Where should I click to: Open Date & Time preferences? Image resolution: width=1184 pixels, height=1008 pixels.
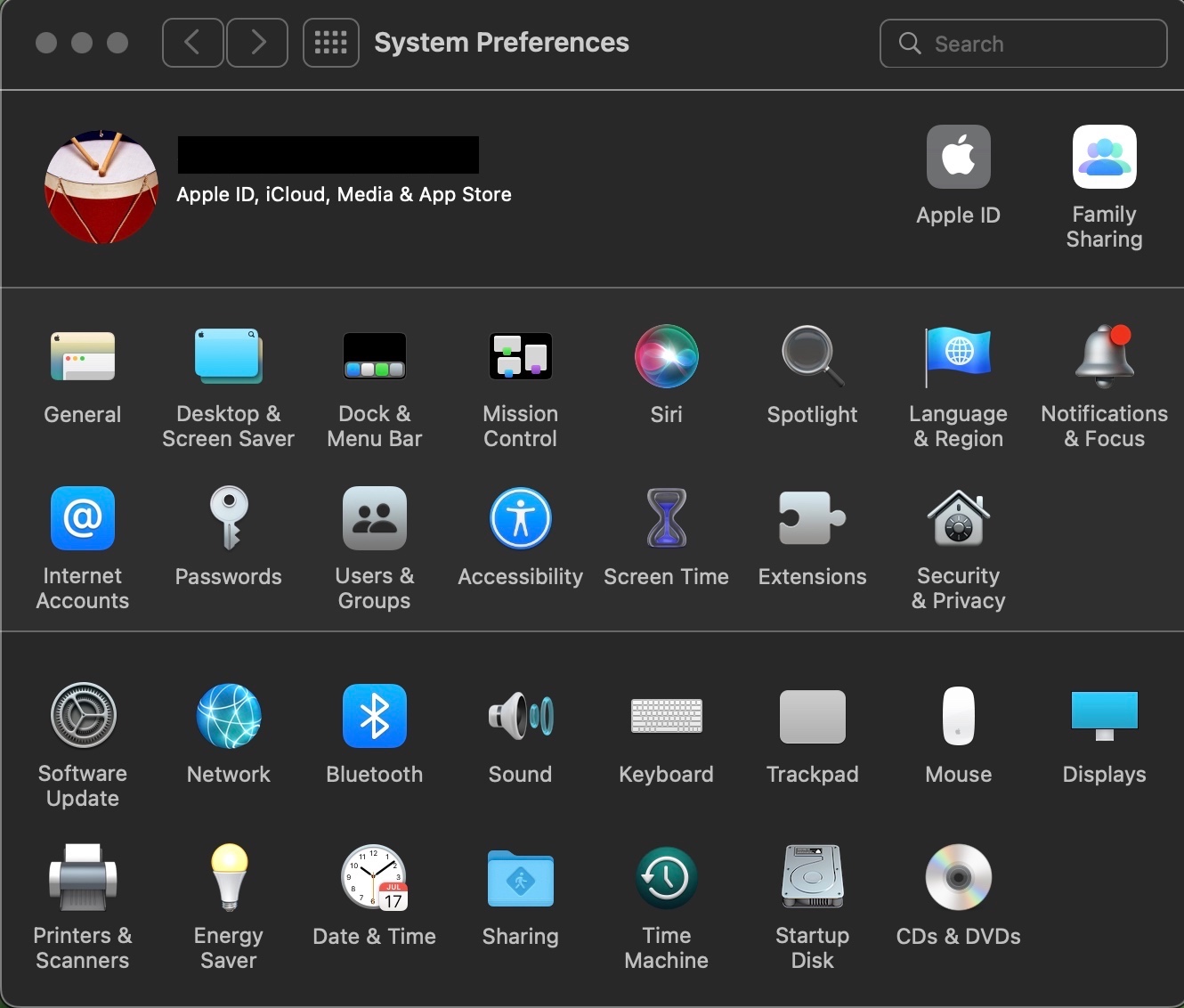pyautogui.click(x=375, y=877)
